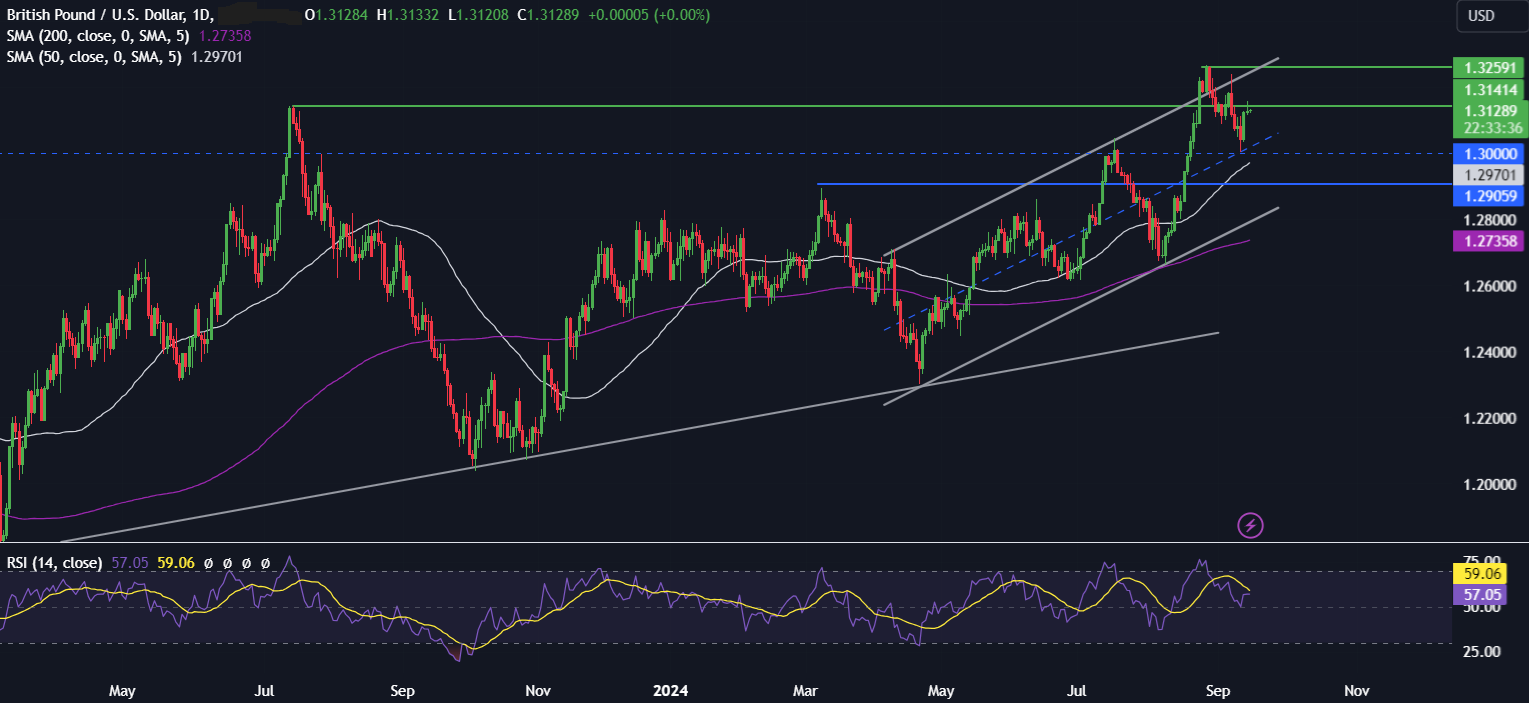Screen dimensions: 1529x703
Task: Click the countdown timer 22:33:36
Action: (1491, 128)
